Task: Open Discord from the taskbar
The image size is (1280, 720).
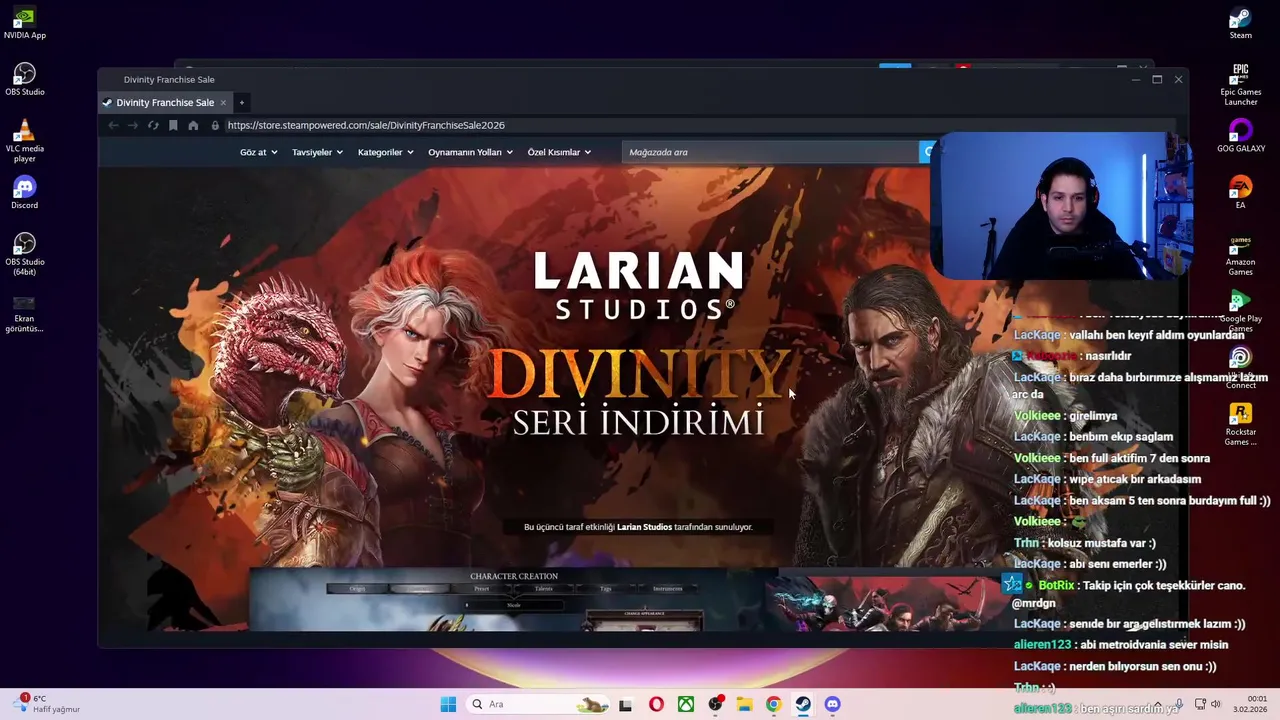Action: (x=832, y=704)
